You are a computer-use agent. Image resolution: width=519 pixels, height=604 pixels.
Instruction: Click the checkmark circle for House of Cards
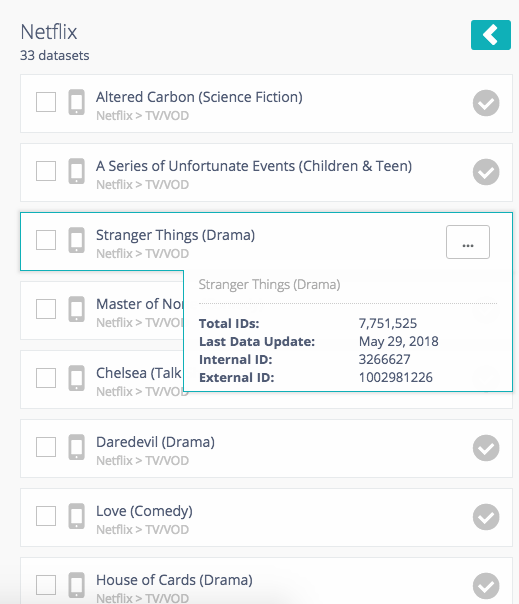click(486, 586)
